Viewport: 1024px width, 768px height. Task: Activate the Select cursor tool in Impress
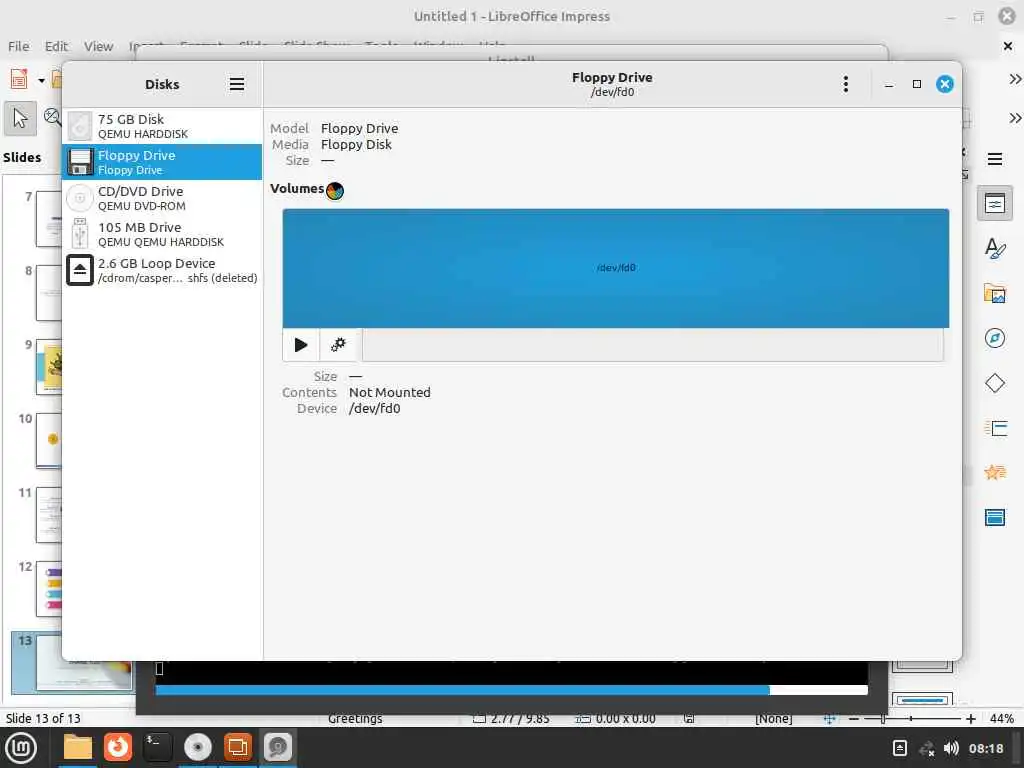(x=20, y=118)
